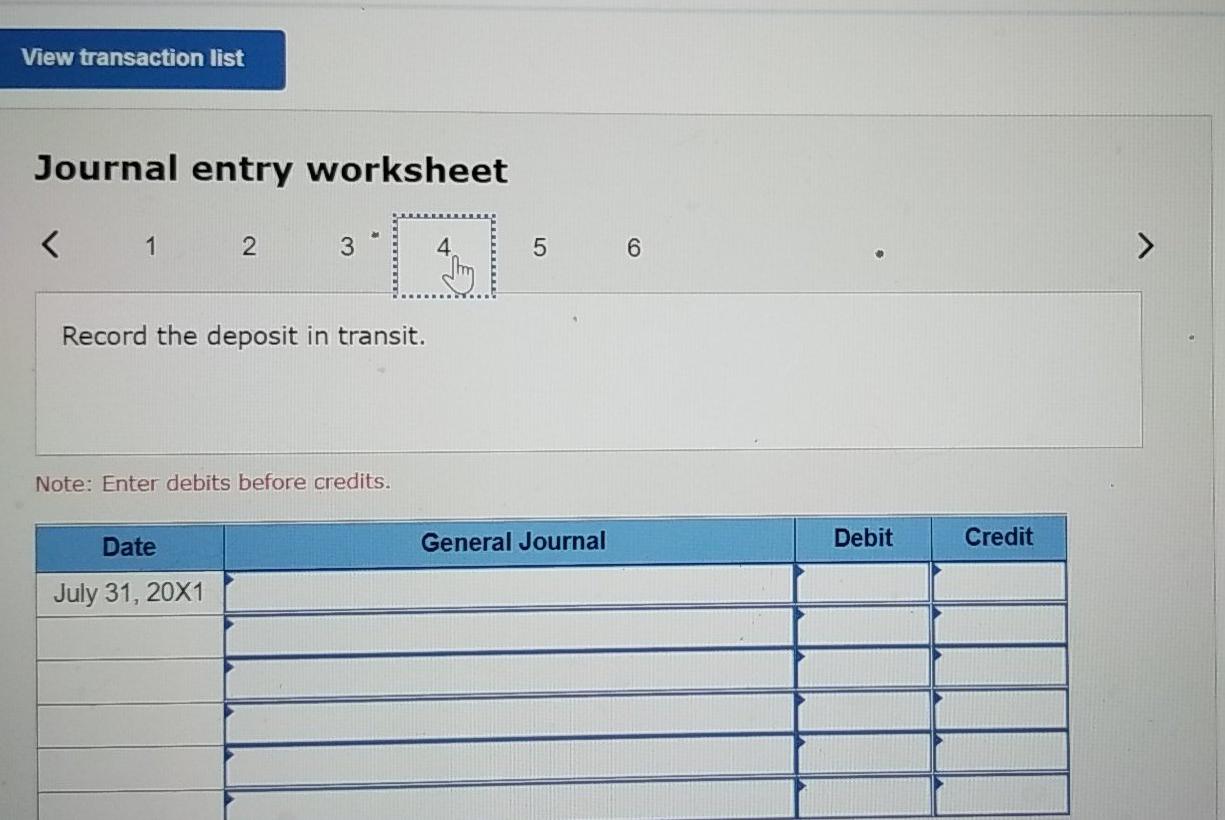Click the Credit field in second row
1225x820 pixels.
point(999,625)
